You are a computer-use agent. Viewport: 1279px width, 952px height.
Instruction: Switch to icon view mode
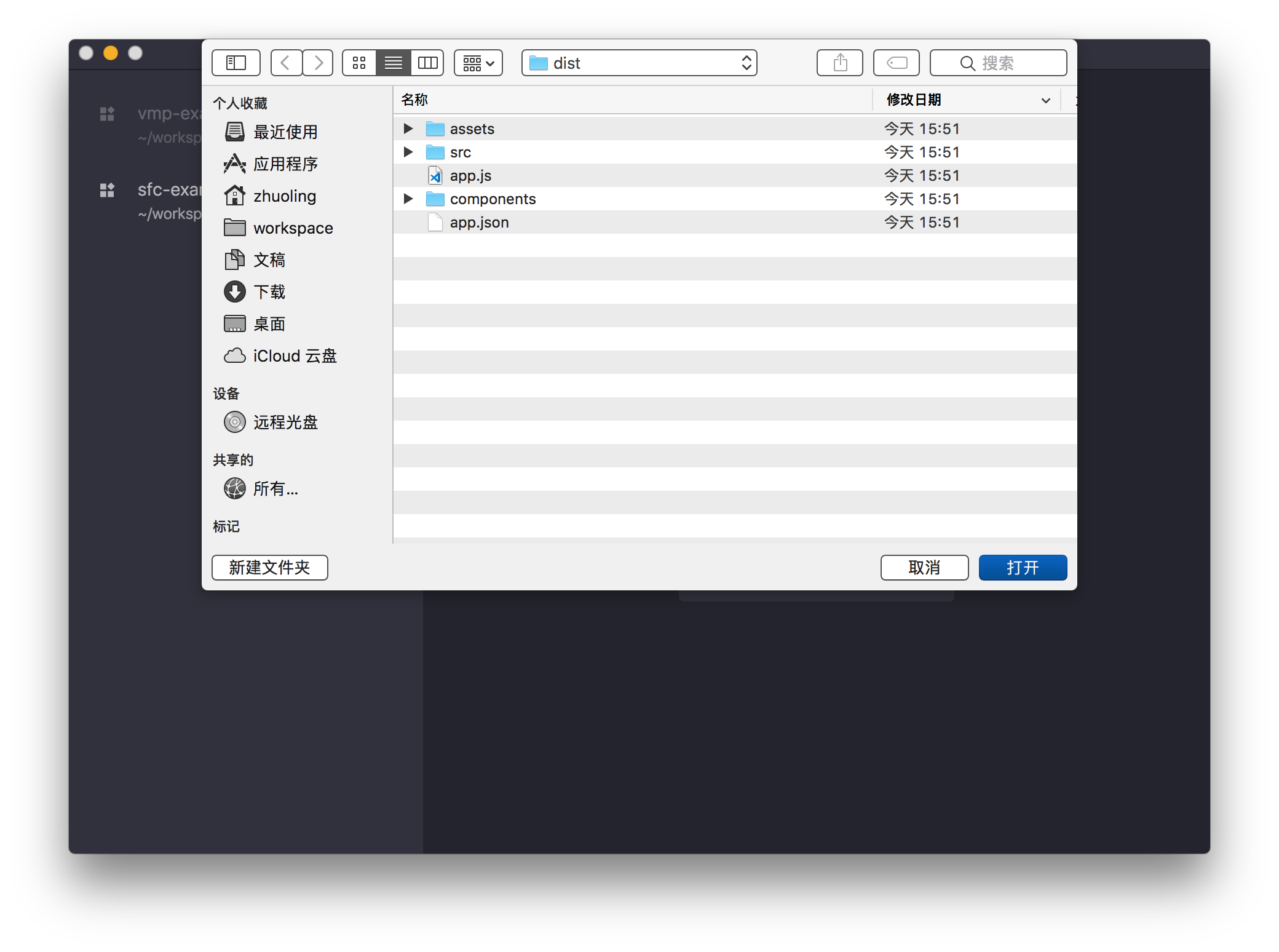click(x=359, y=63)
